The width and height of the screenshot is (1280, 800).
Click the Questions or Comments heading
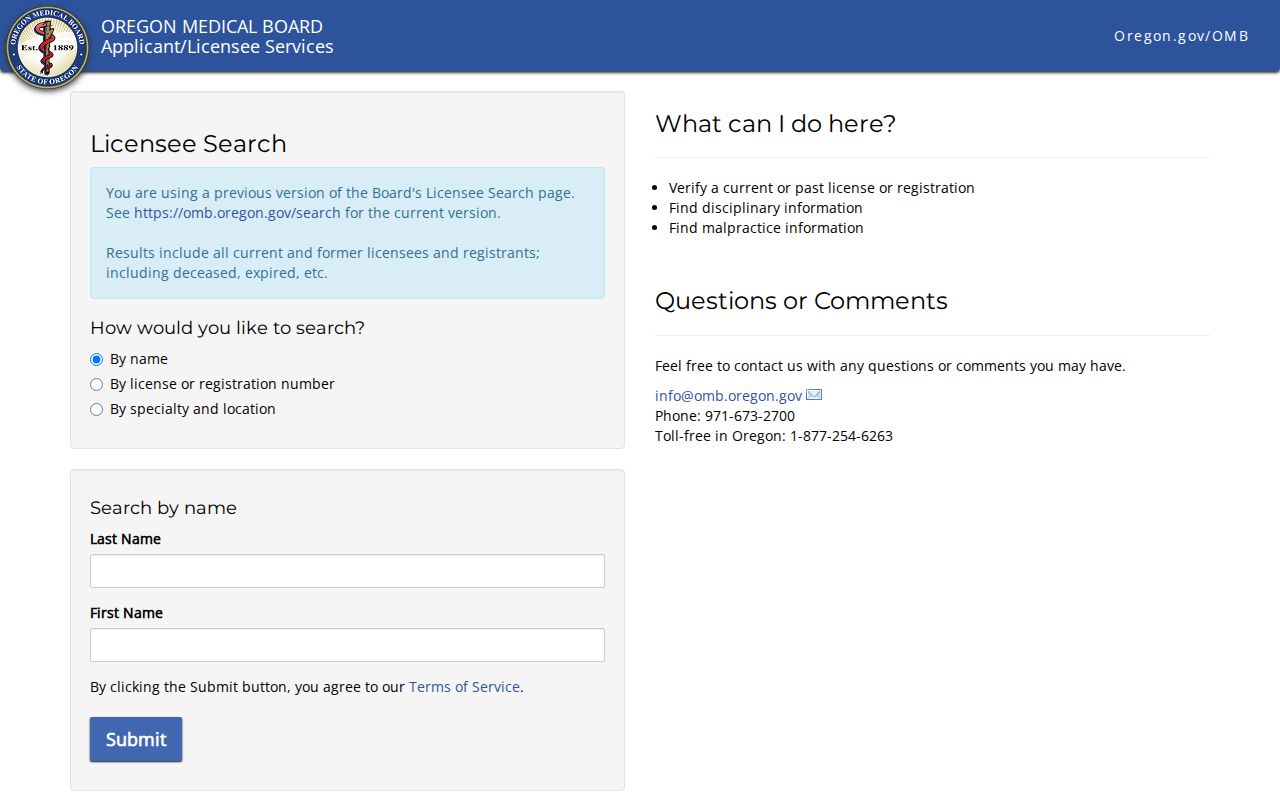801,301
